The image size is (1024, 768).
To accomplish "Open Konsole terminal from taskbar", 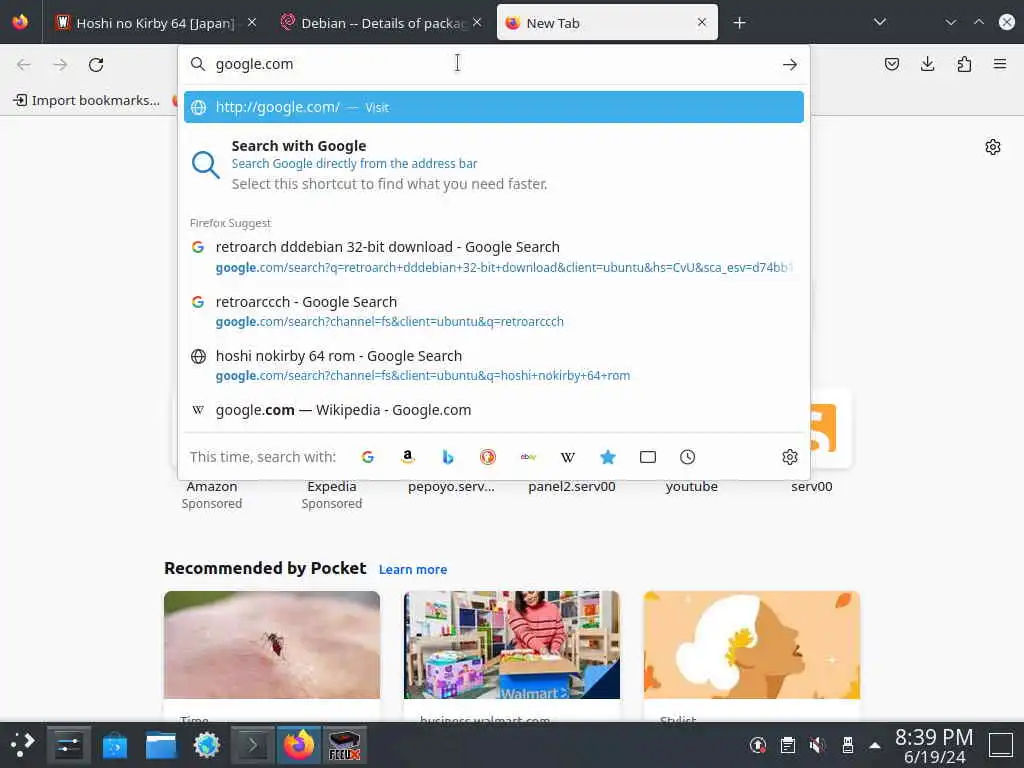I will pos(253,744).
